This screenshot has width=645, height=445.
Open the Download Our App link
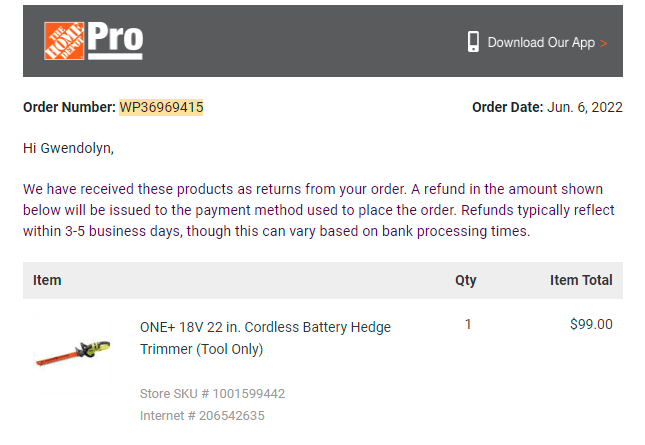tap(541, 42)
